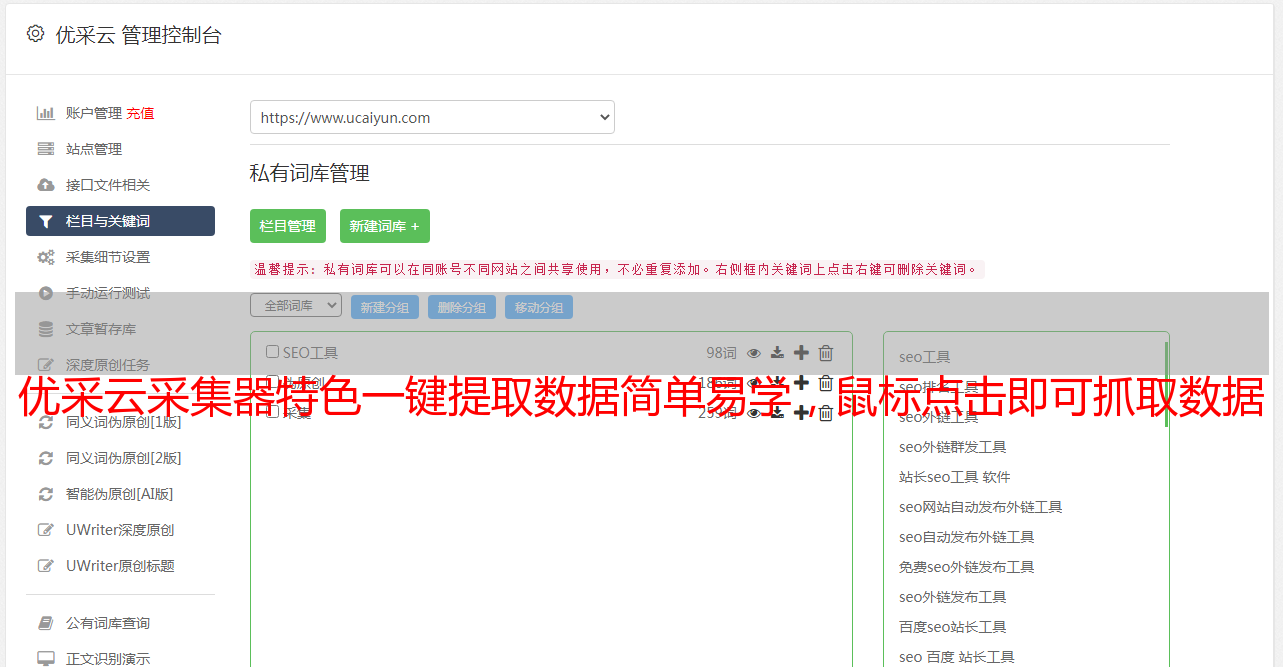Click the funnel icon of 栏目与关键词
Image resolution: width=1283 pixels, height=667 pixels.
click(46, 221)
